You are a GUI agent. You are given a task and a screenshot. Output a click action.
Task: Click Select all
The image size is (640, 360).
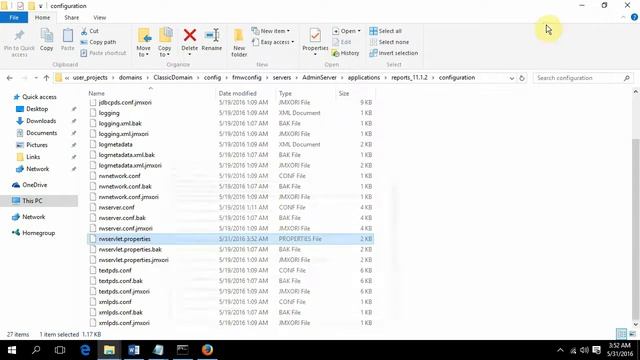(x=386, y=31)
